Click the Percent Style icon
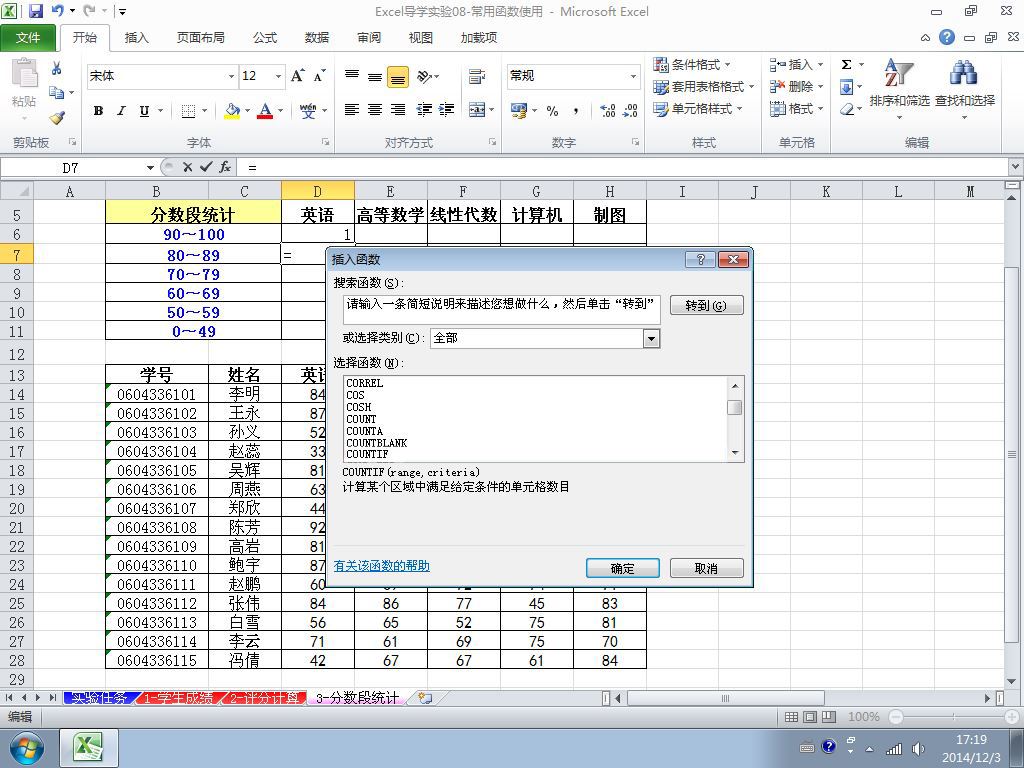Image resolution: width=1024 pixels, height=768 pixels. (552, 111)
